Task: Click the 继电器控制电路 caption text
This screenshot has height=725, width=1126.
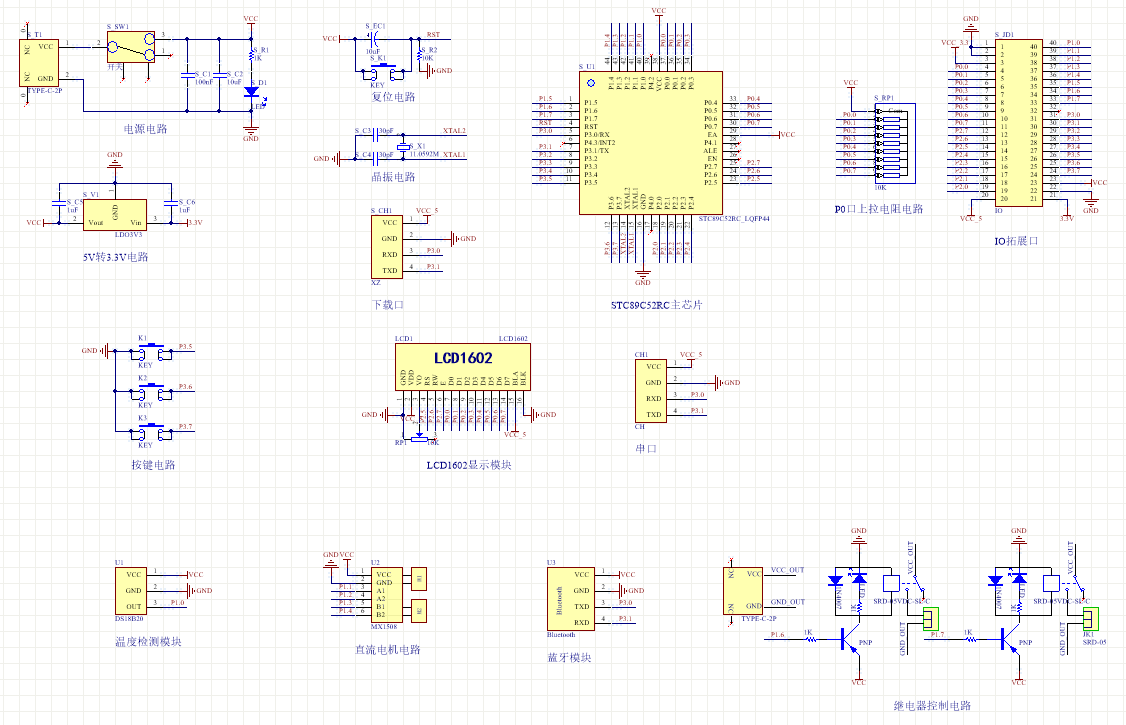Action: click(932, 706)
